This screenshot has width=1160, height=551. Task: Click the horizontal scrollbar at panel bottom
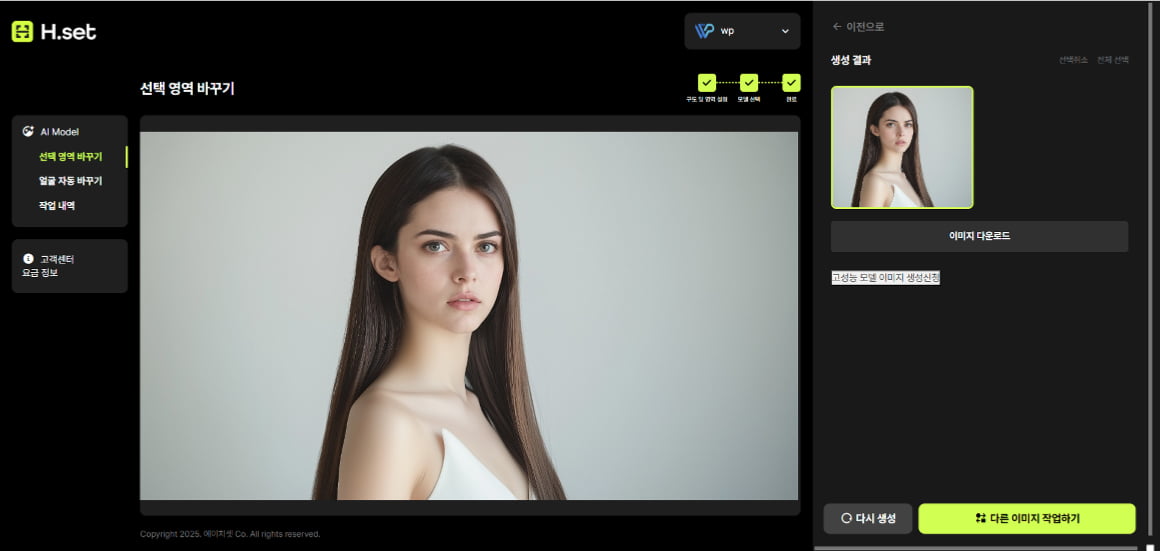pos(975,548)
